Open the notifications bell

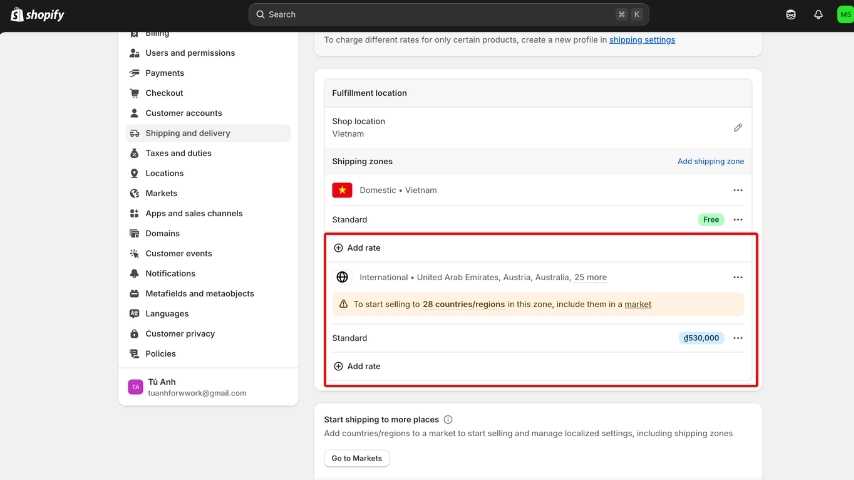(x=818, y=15)
